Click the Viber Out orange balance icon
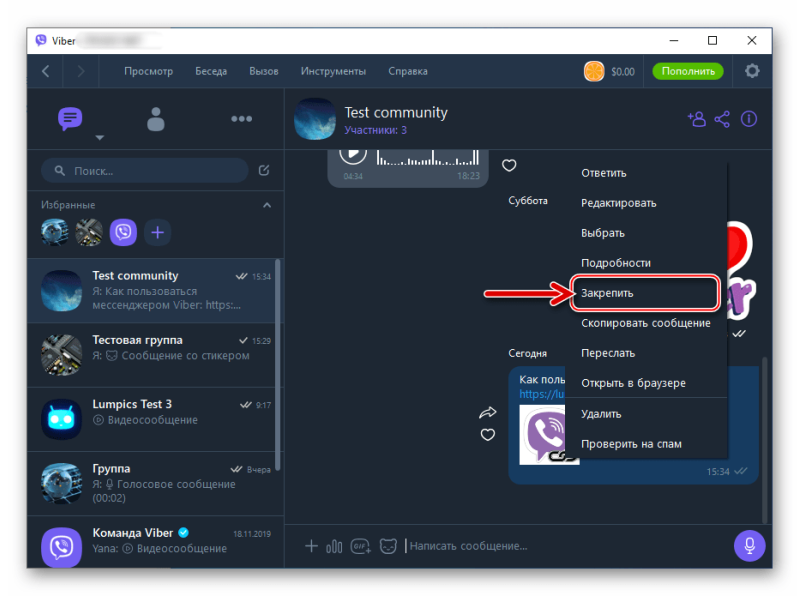The width and height of the screenshot is (800, 596). tap(594, 71)
